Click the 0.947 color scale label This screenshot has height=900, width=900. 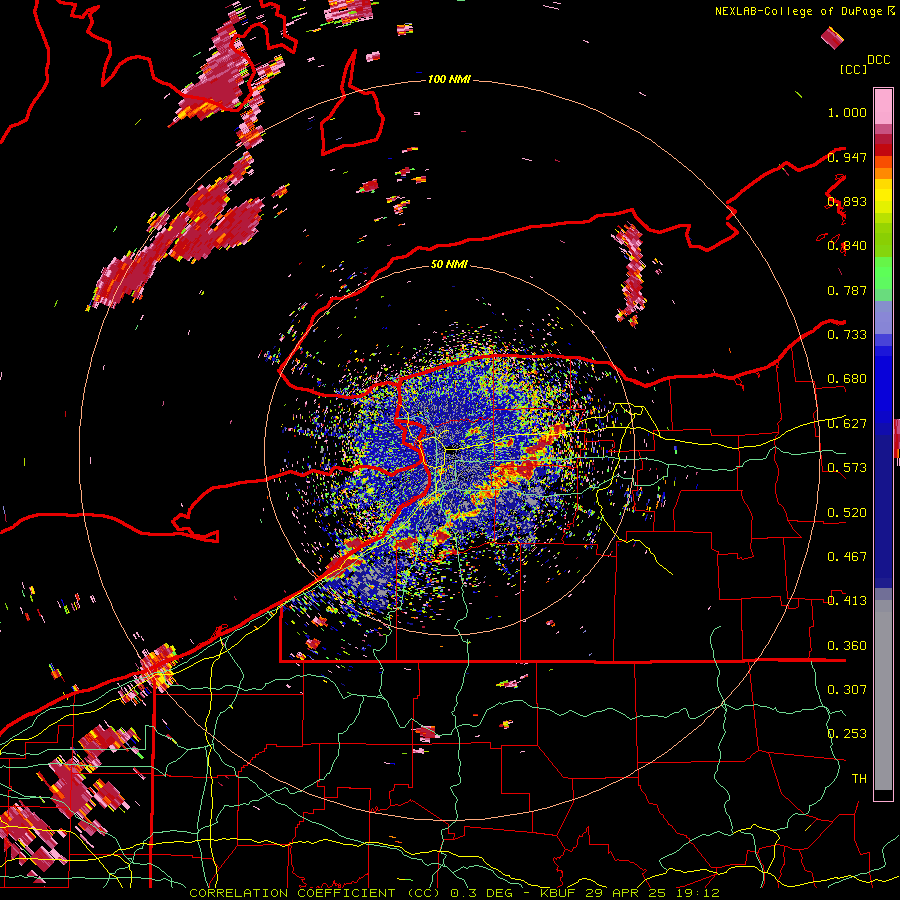coord(847,157)
